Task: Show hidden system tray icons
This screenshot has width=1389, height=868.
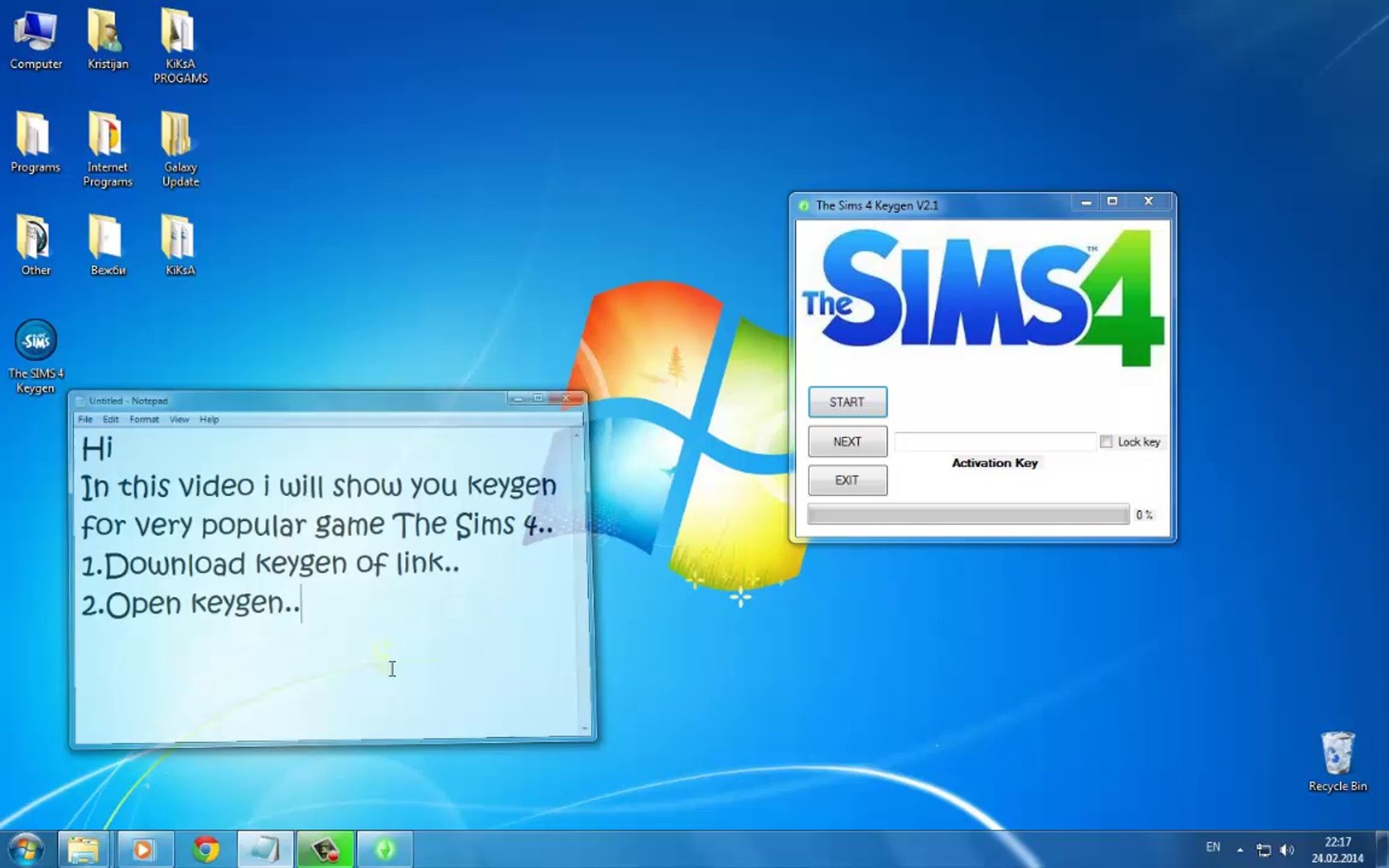Action: click(1240, 850)
